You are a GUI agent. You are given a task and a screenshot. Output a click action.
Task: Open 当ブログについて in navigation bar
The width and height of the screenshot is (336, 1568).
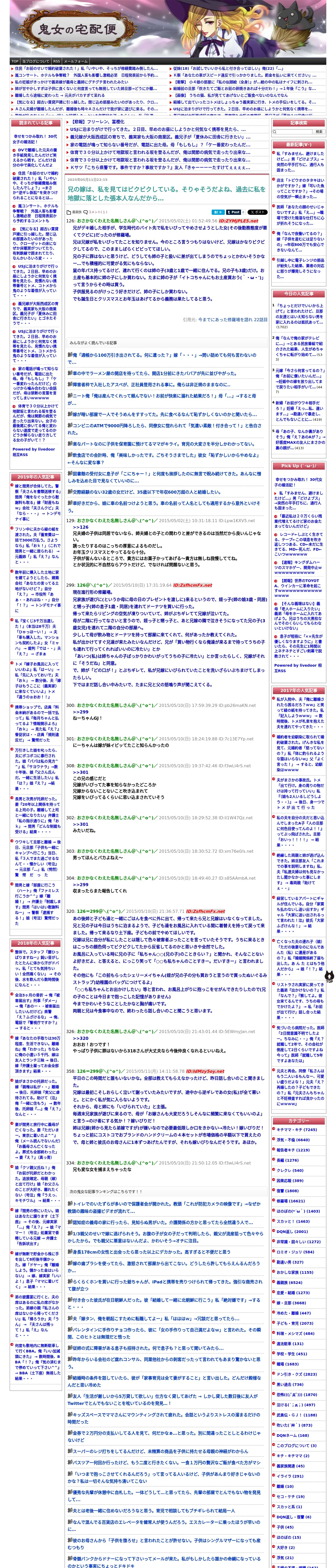click(36, 61)
